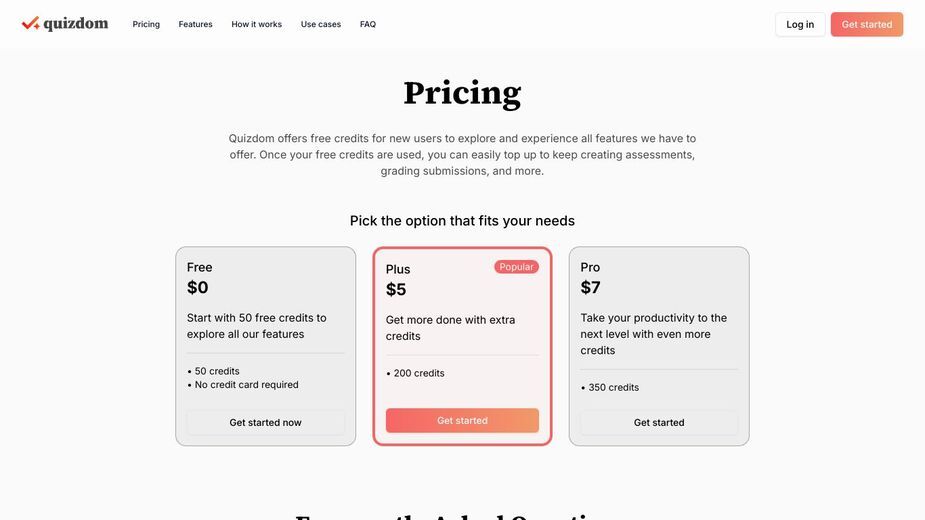925x520 pixels.
Task: Click the 350 credits bullet item
Action: point(610,387)
